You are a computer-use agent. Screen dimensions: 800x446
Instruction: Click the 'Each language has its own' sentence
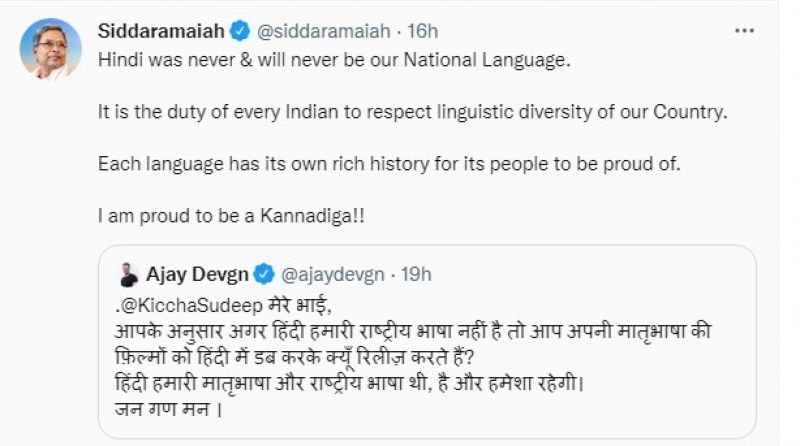(388, 163)
